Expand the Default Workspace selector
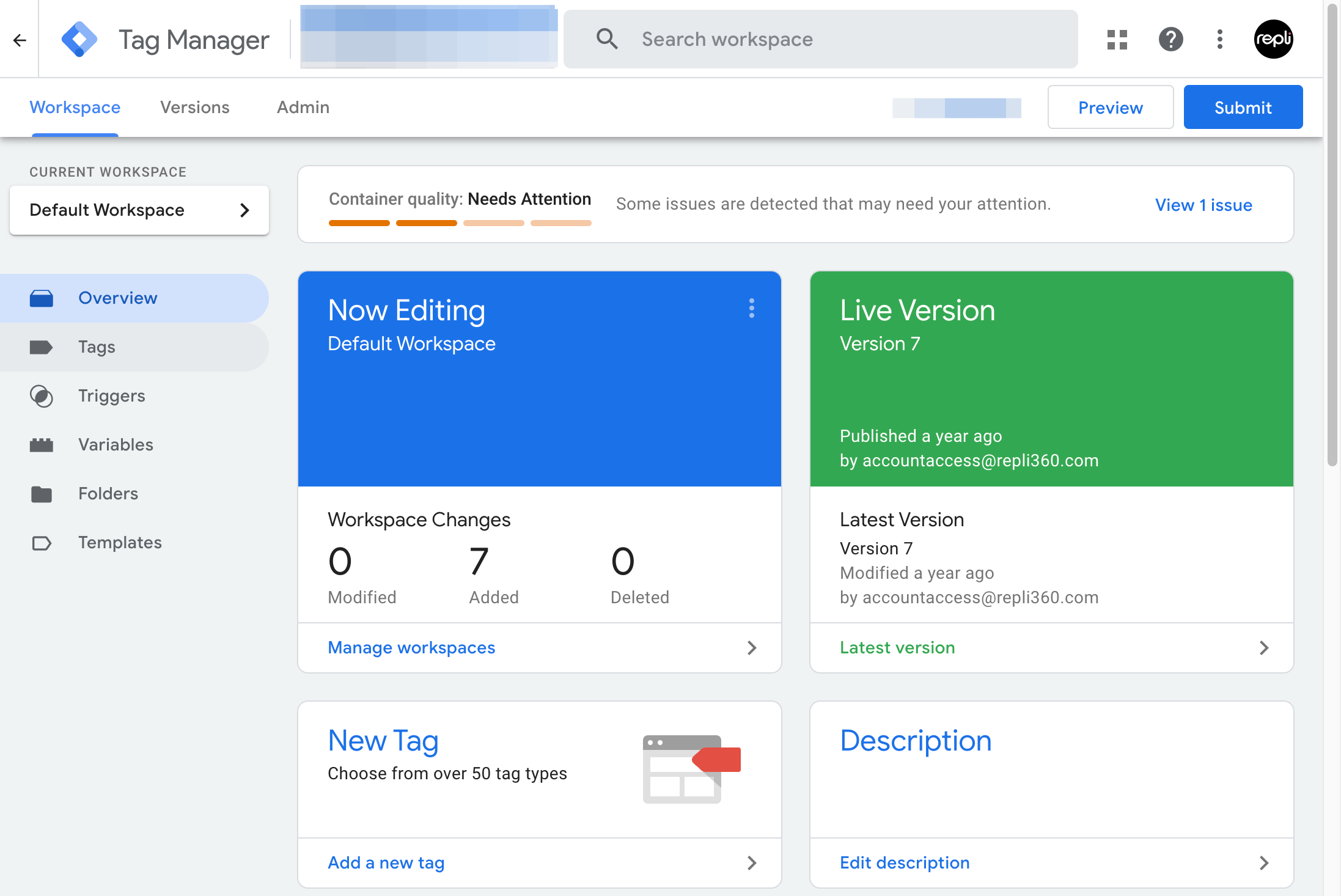Image resolution: width=1341 pixels, height=896 pixels. click(139, 210)
